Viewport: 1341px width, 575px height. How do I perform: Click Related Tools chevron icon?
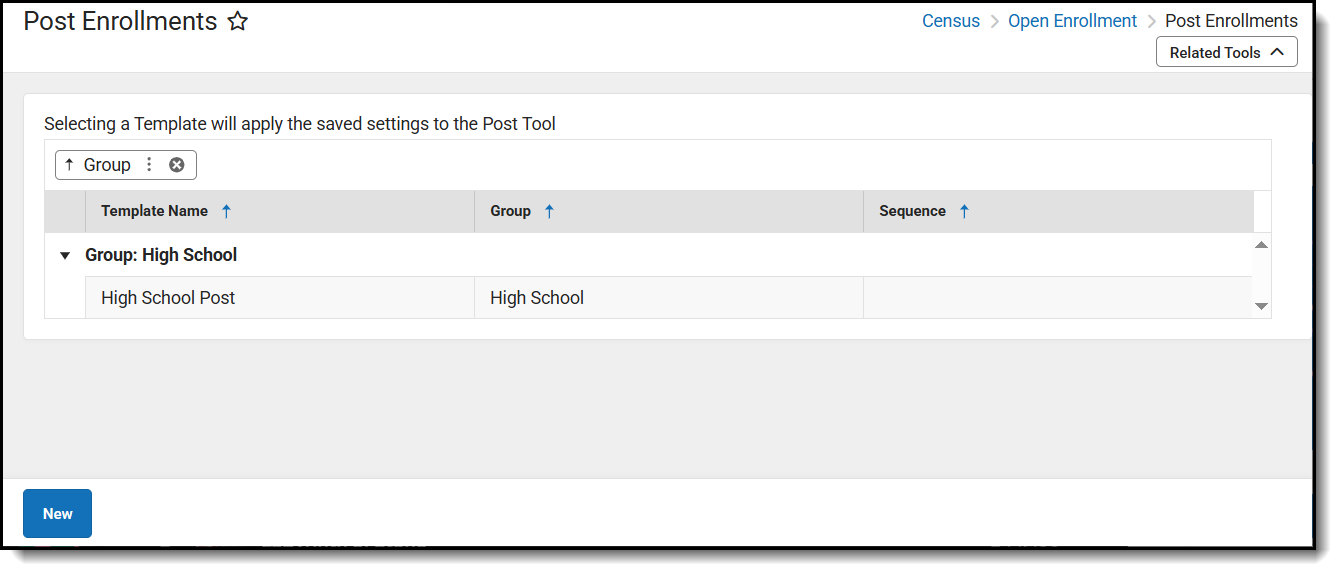[x=1277, y=52]
